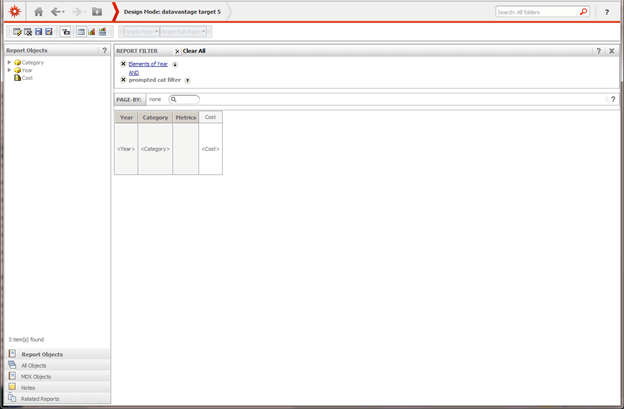This screenshot has width=625, height=409.
Task: Select Year in Report Objects tree
Action: [x=27, y=70]
